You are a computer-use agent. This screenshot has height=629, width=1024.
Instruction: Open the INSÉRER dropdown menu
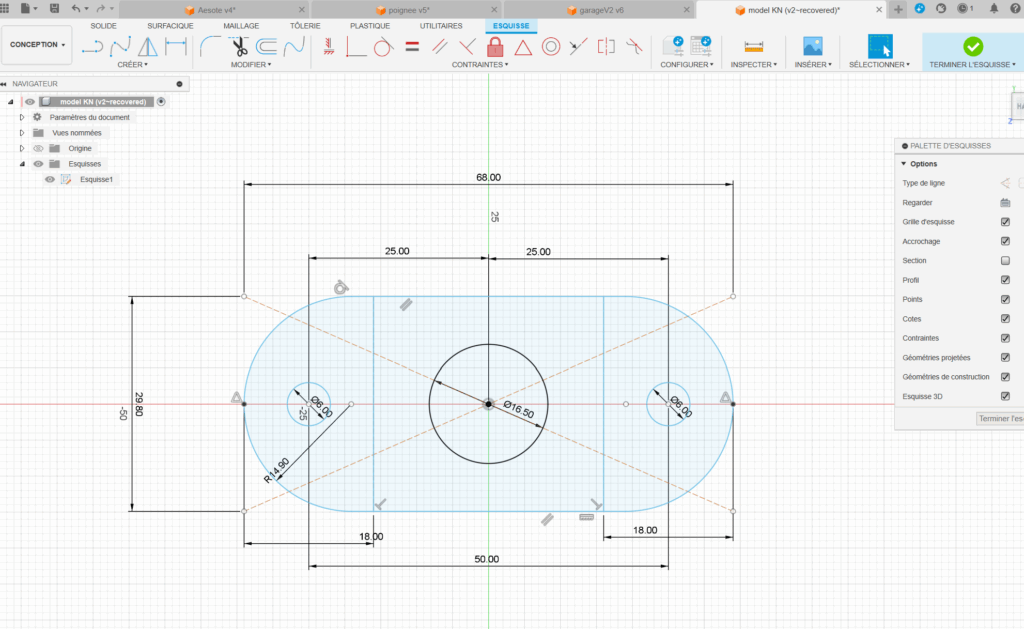click(813, 65)
